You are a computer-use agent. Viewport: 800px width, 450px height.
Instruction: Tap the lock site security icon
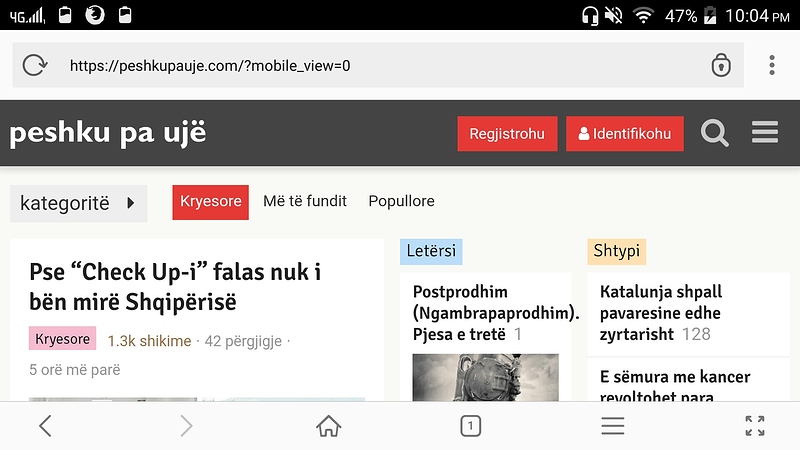click(721, 66)
